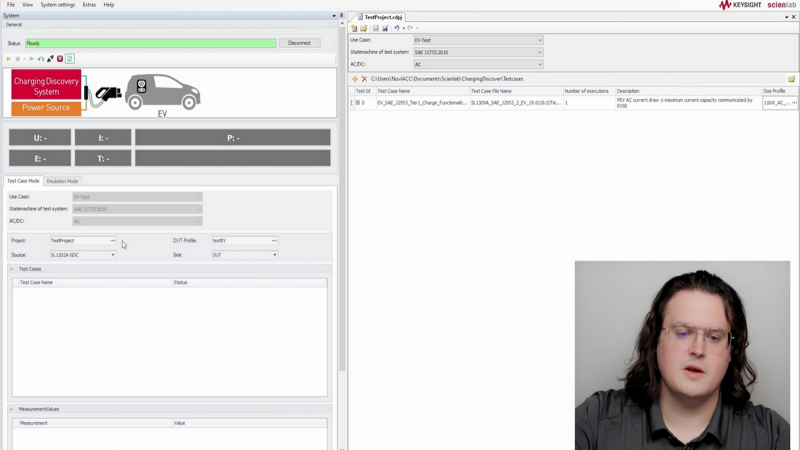800x450 pixels.
Task: Open the System settings menu
Action: click(x=57, y=5)
